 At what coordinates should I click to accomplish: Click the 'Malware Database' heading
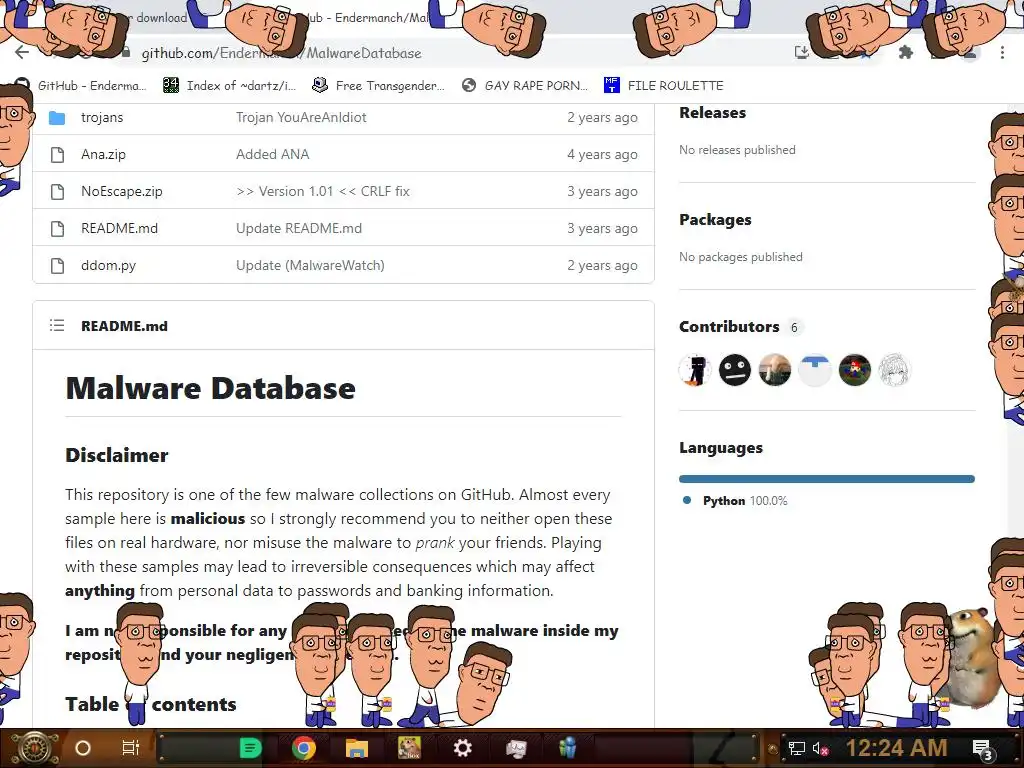click(x=210, y=388)
